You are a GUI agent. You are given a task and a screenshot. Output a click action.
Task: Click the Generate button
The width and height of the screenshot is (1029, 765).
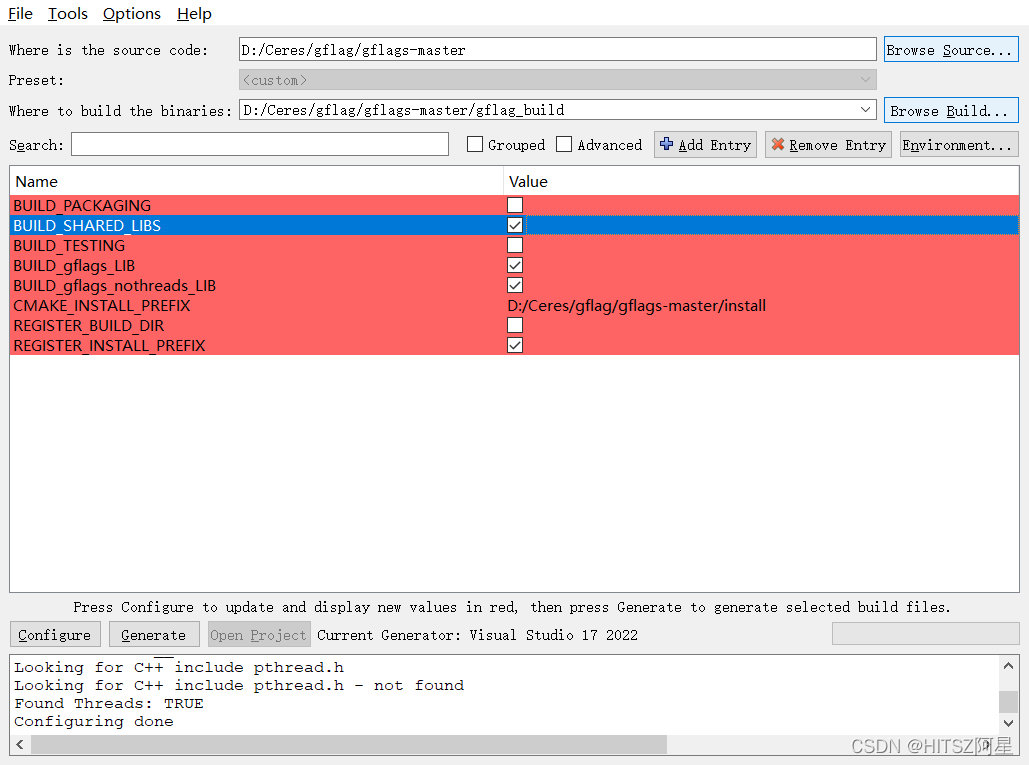tap(154, 635)
